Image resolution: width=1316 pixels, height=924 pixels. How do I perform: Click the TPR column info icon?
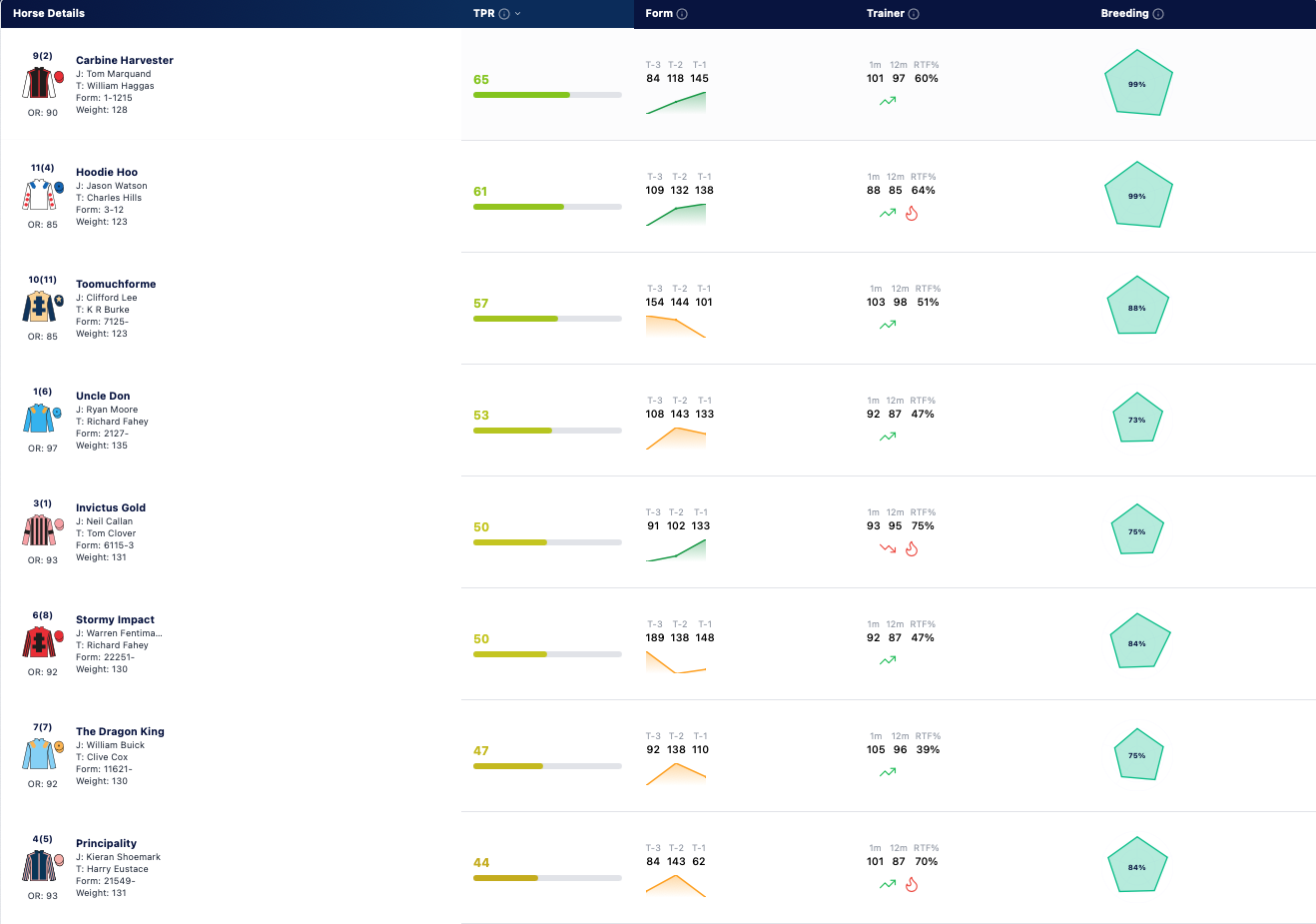coord(504,14)
